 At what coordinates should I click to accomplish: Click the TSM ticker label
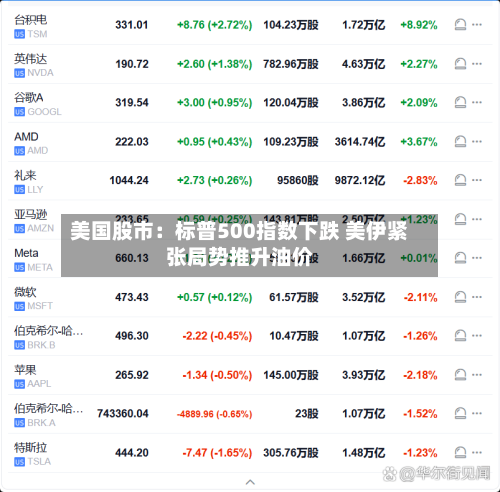coord(37,34)
